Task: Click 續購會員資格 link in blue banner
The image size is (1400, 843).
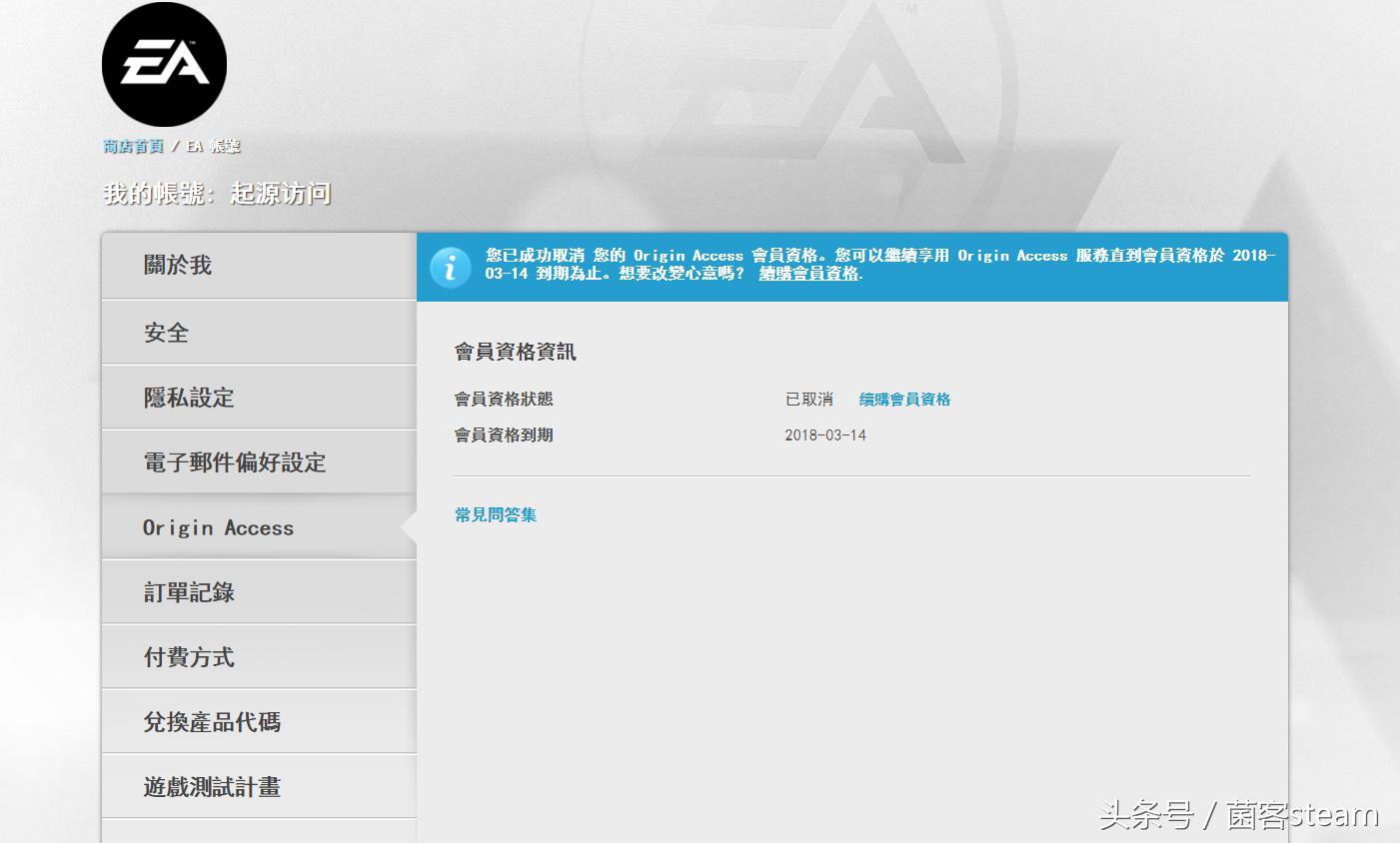Action: [808, 274]
